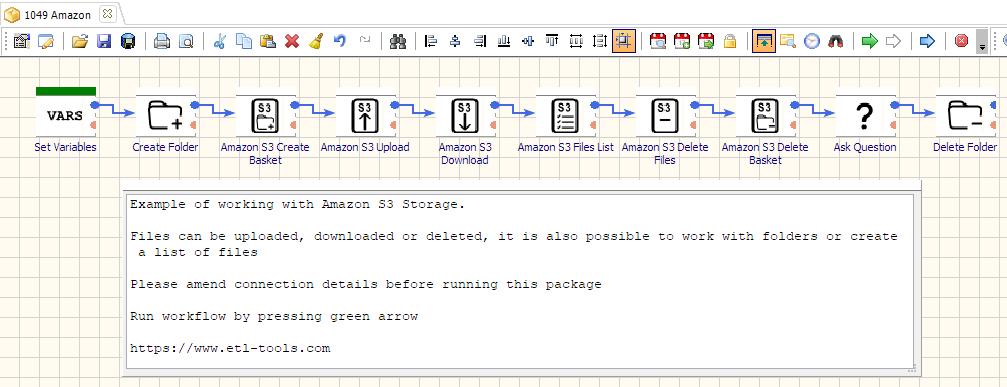This screenshot has height=387, width=1007.
Task: Add schedule with calendar plus icon
Action: click(682, 42)
